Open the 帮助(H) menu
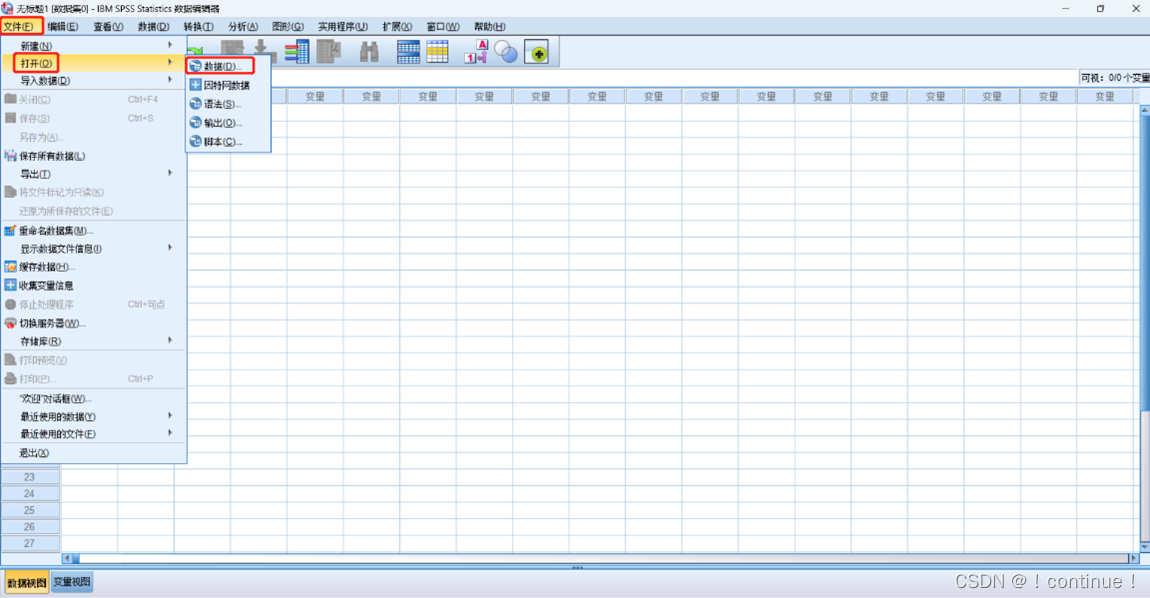 pos(489,26)
